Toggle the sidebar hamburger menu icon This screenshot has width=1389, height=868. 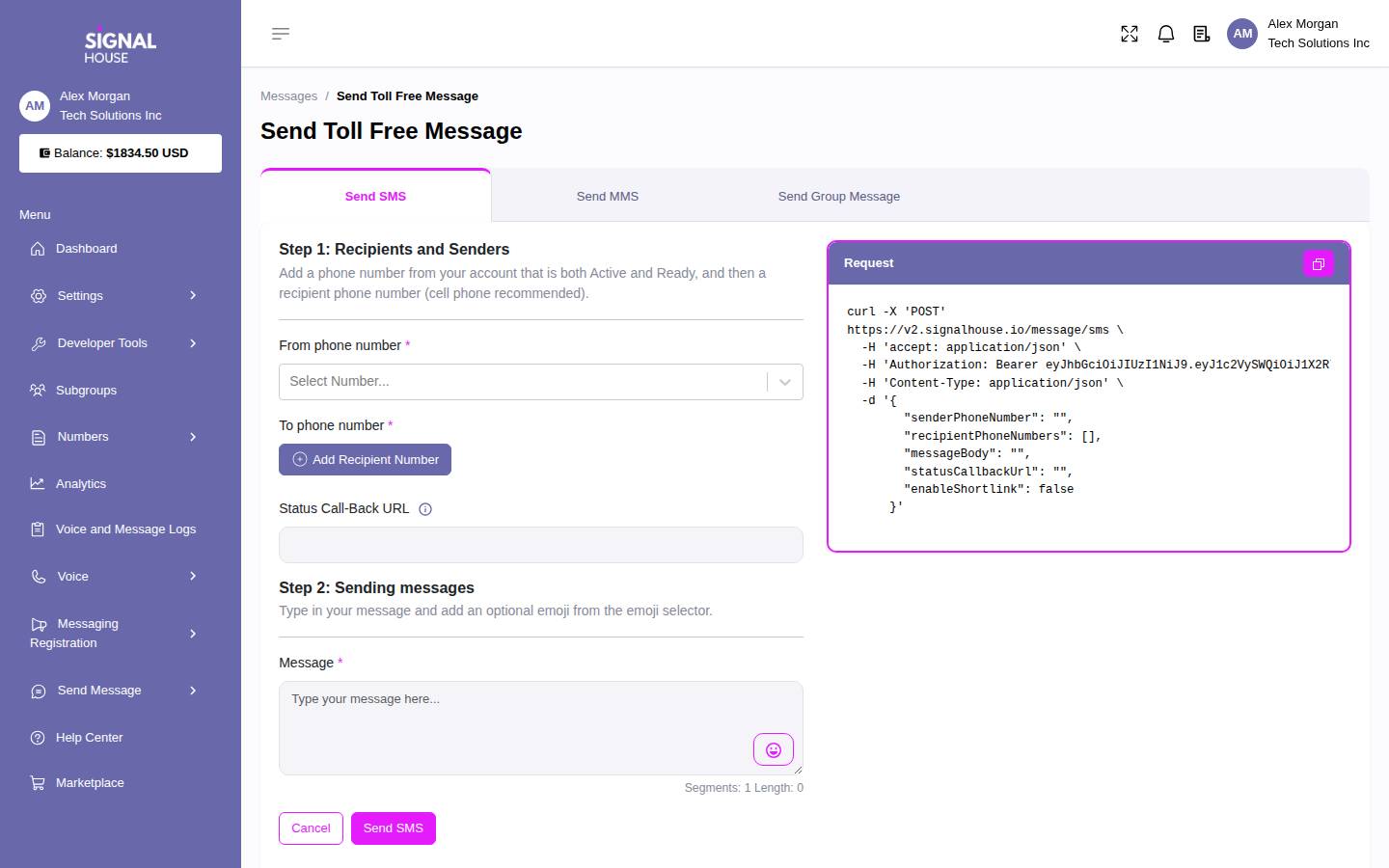(x=281, y=34)
